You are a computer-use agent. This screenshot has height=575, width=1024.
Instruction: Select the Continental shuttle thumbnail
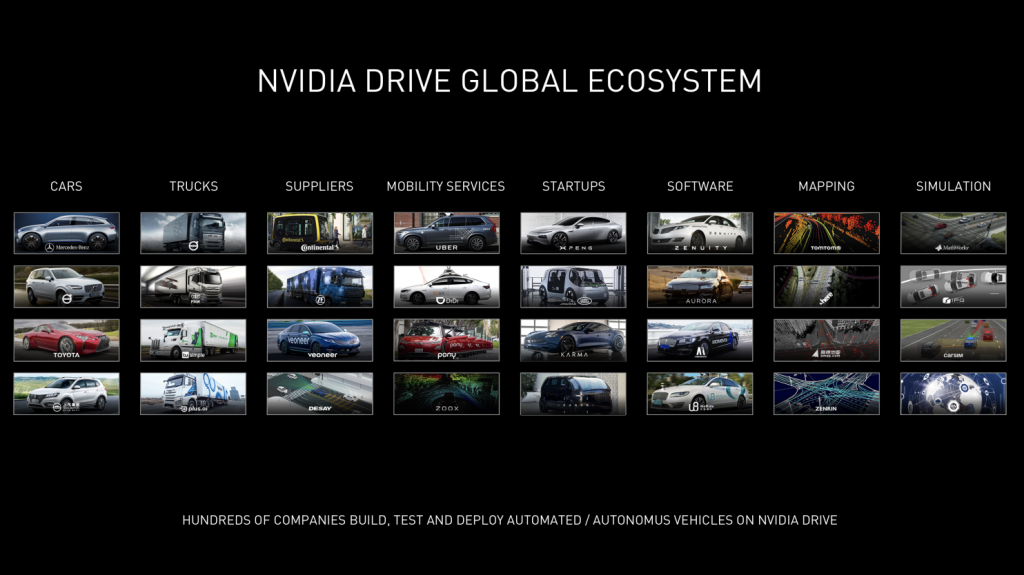point(320,233)
